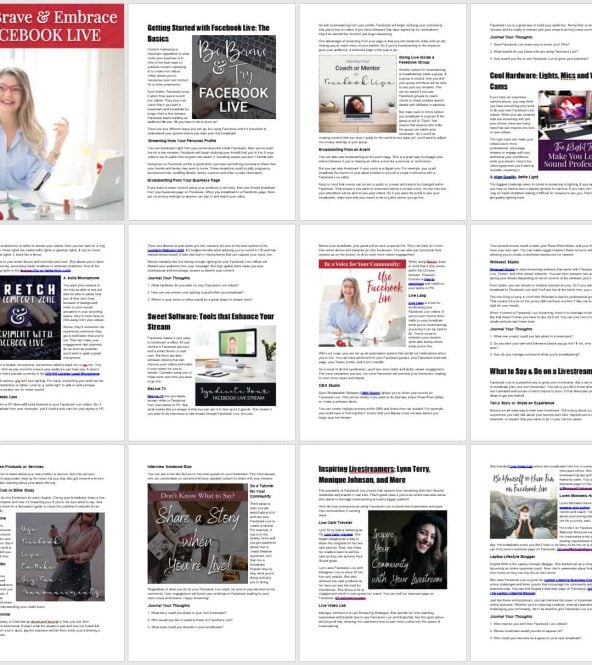
Task: Click the 'What to Say & Do on a Livestream' heading
Action: coord(541,371)
